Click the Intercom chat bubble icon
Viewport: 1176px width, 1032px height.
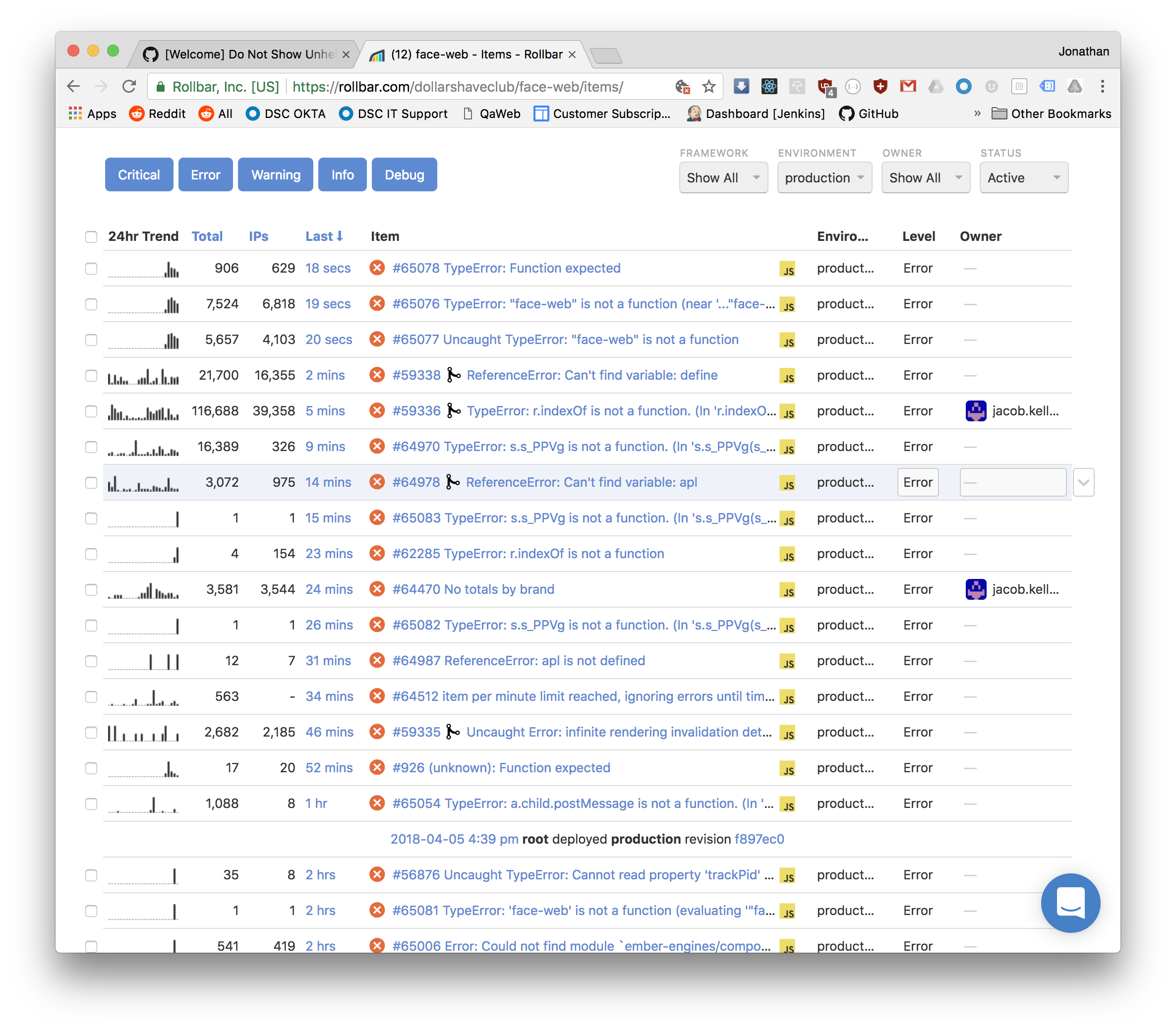1070,903
